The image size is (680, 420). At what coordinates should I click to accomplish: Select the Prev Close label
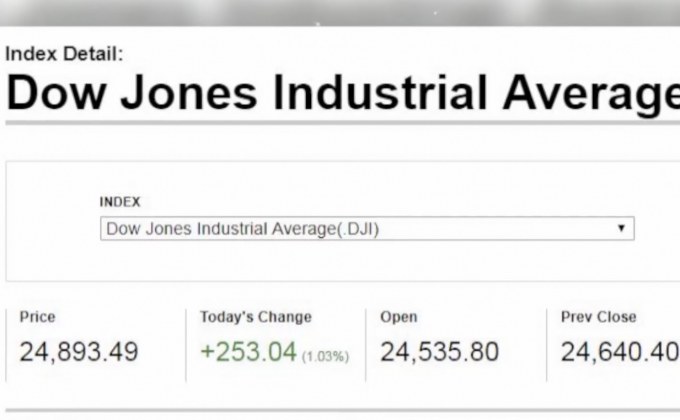click(598, 317)
